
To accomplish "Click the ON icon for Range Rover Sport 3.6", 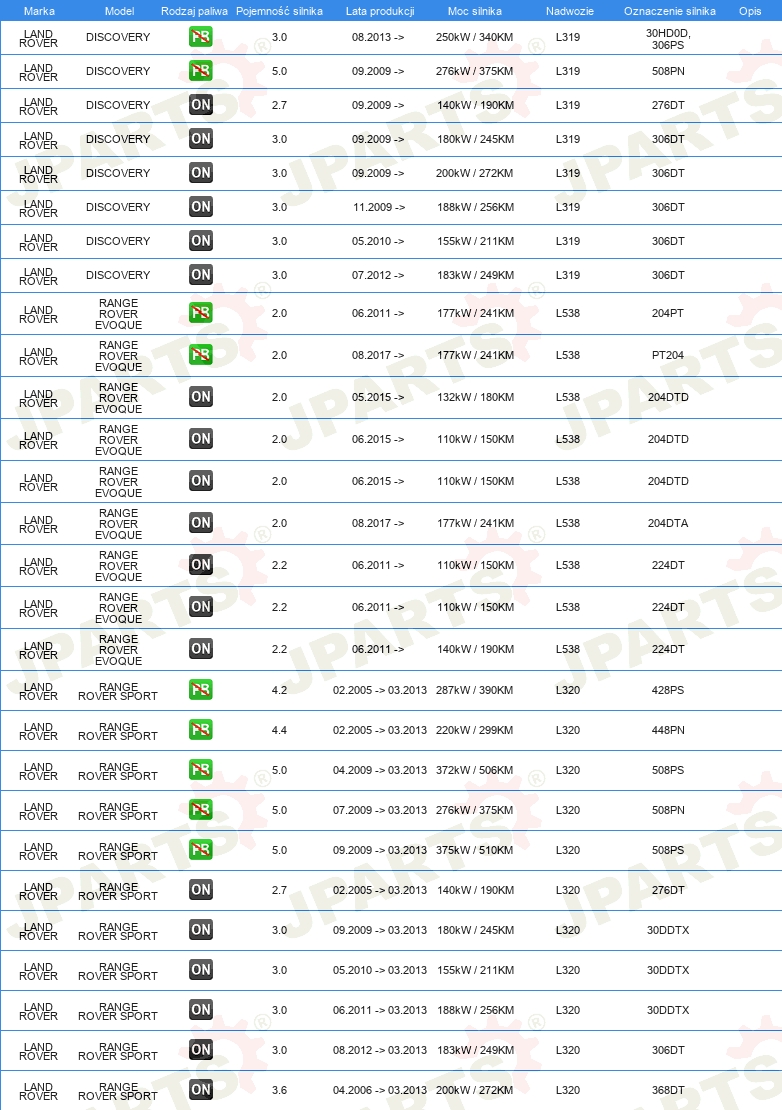I will 201,1090.
